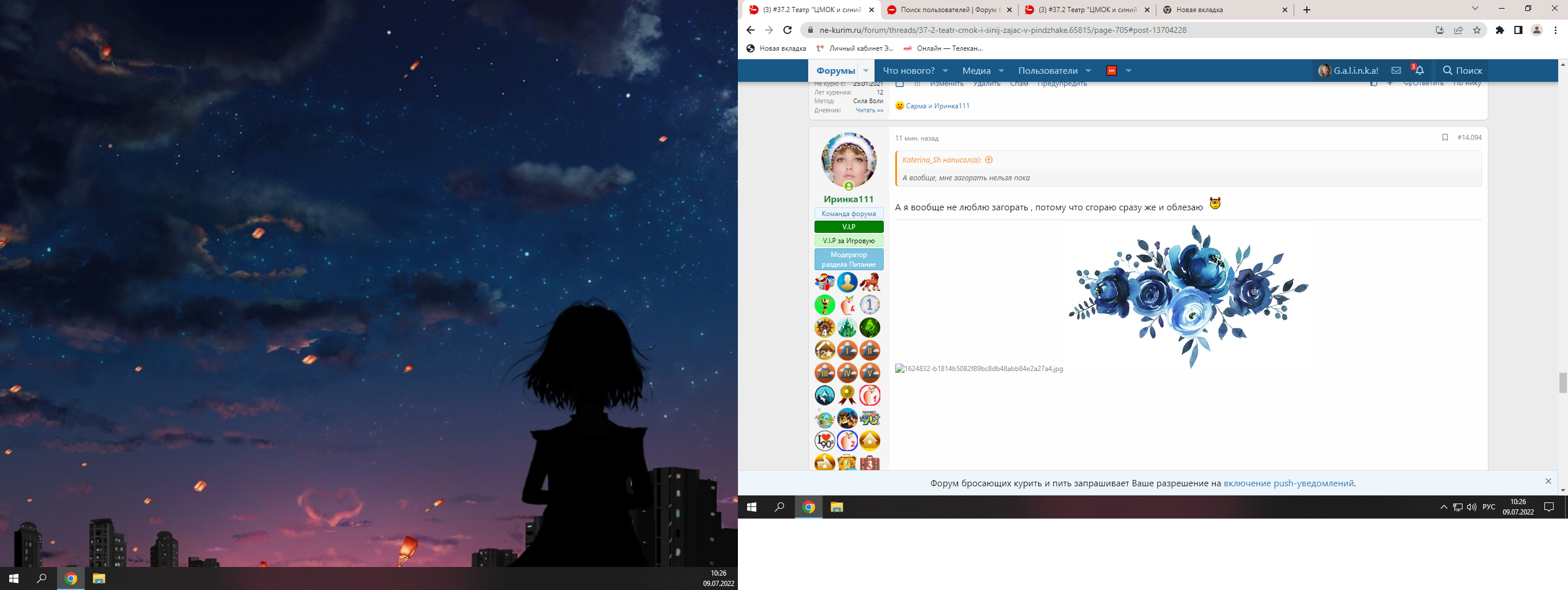Click the Модератор раздела Питание banner
This screenshot has width=1568, height=590.
coord(849,259)
